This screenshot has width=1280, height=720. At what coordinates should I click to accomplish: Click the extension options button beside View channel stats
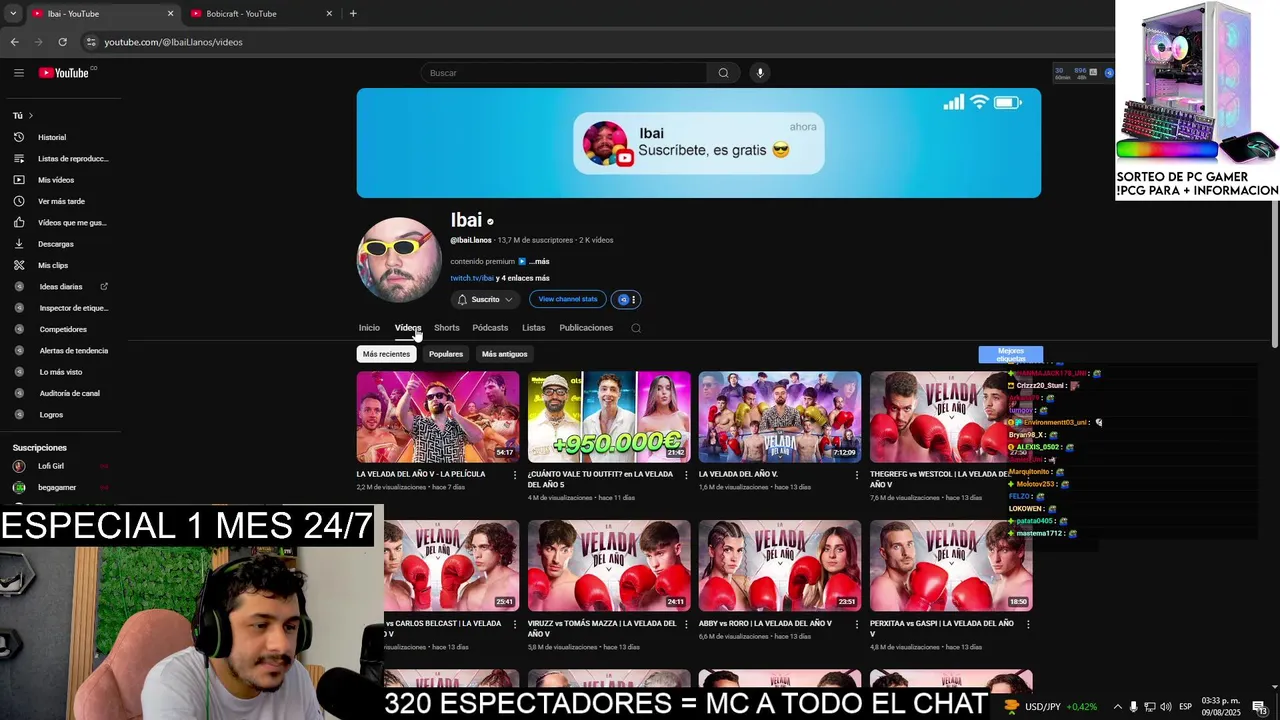[x=627, y=299]
